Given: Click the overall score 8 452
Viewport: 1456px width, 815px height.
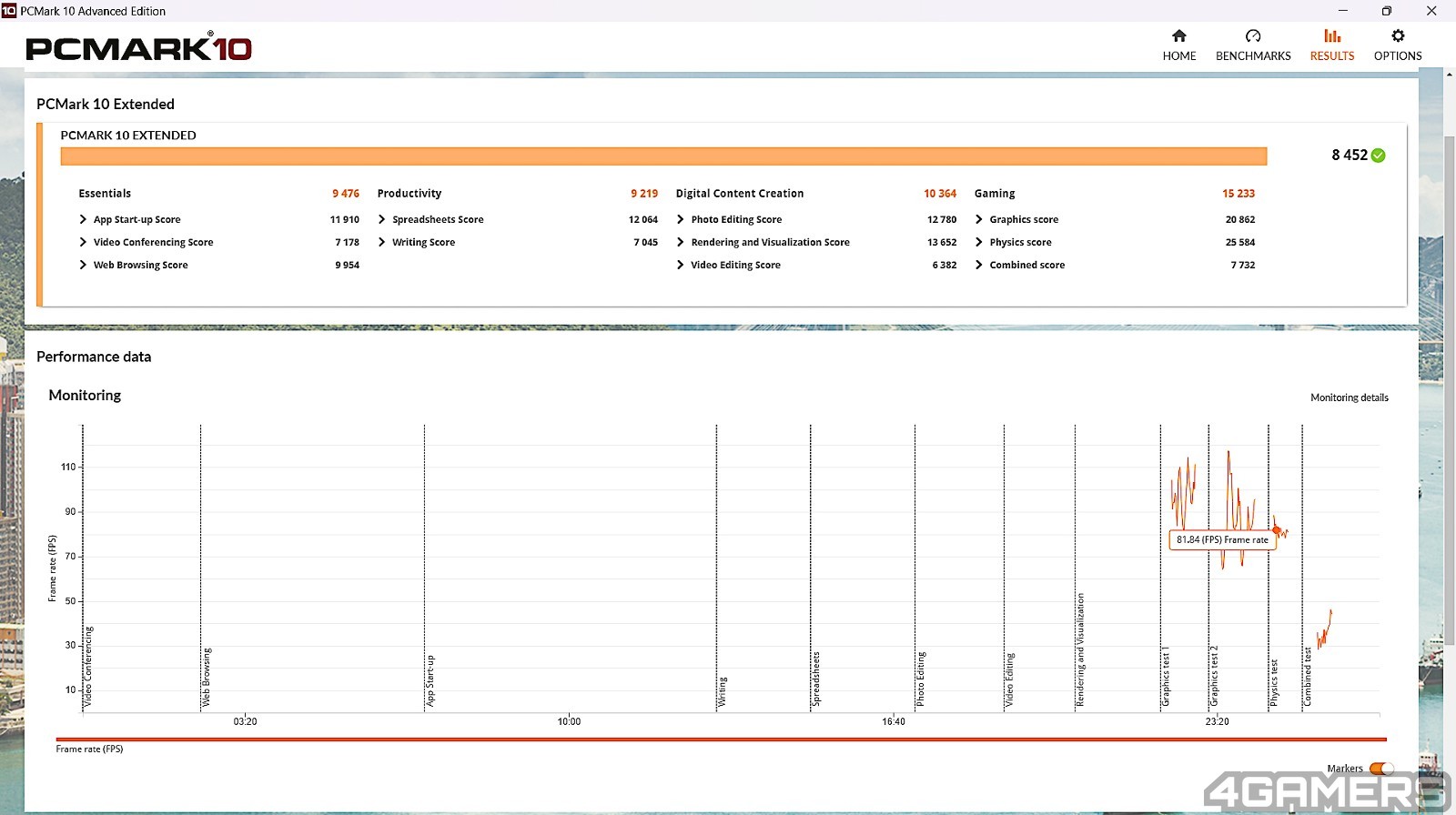Looking at the screenshot, I should pyautogui.click(x=1350, y=156).
